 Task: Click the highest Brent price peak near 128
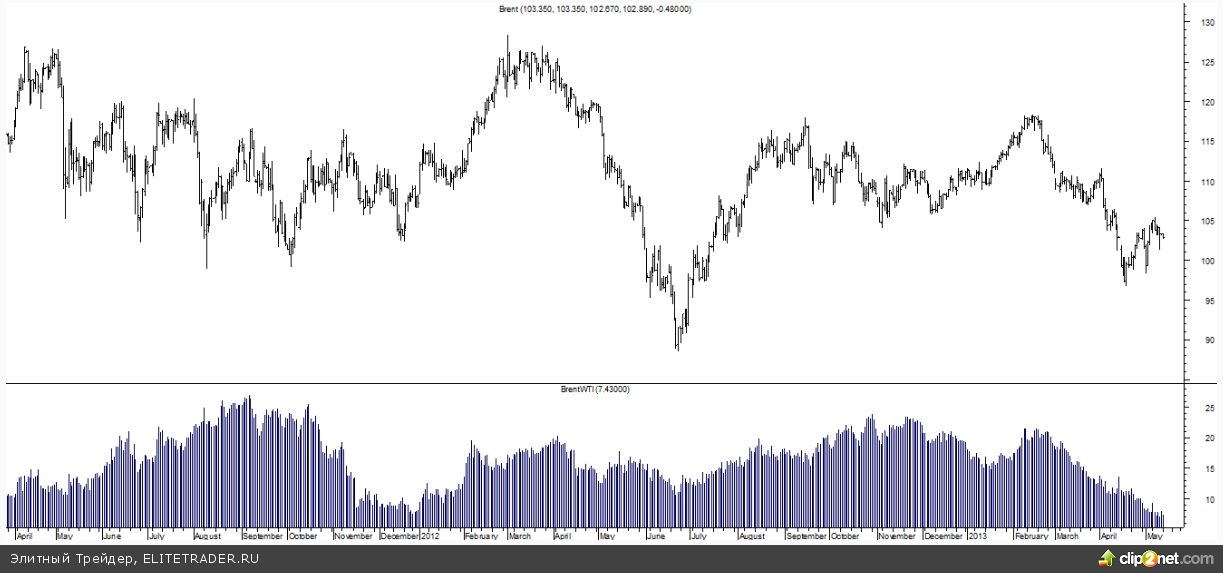[508, 40]
